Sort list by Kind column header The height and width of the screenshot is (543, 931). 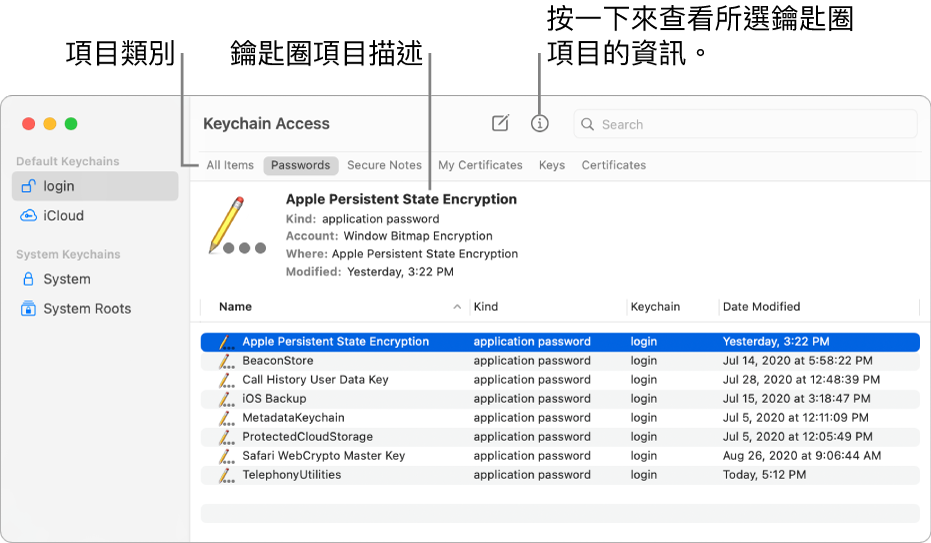tap(486, 307)
